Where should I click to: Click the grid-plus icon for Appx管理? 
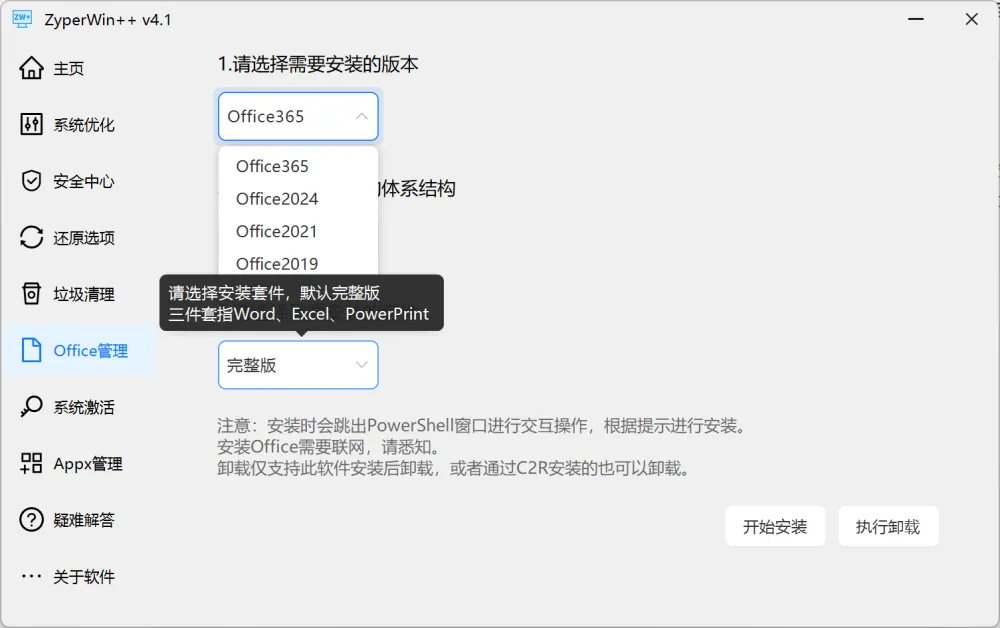(x=31, y=464)
